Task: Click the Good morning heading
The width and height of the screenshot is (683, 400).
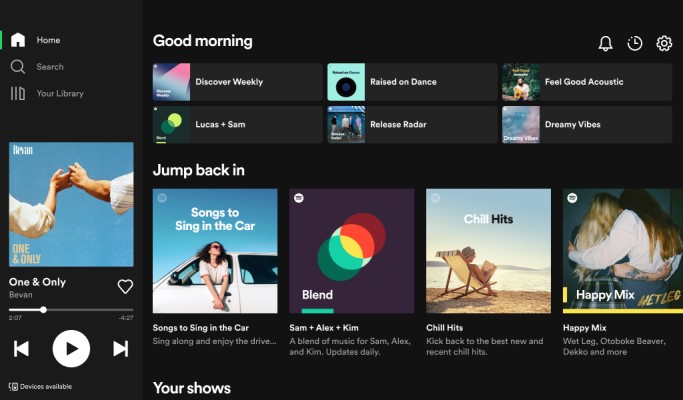Action: coord(203,41)
